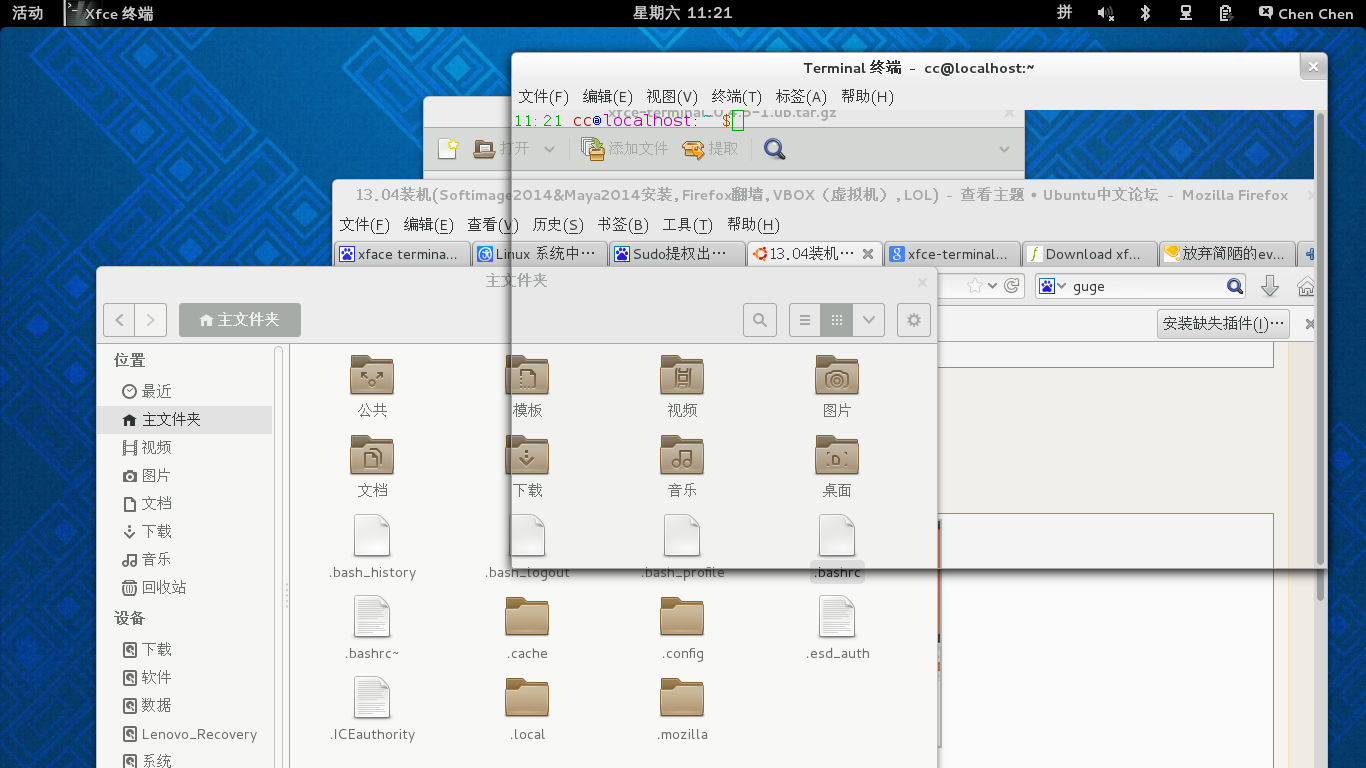
Task: Switch to Sudo提权出 Firefox tab
Action: coord(677,254)
